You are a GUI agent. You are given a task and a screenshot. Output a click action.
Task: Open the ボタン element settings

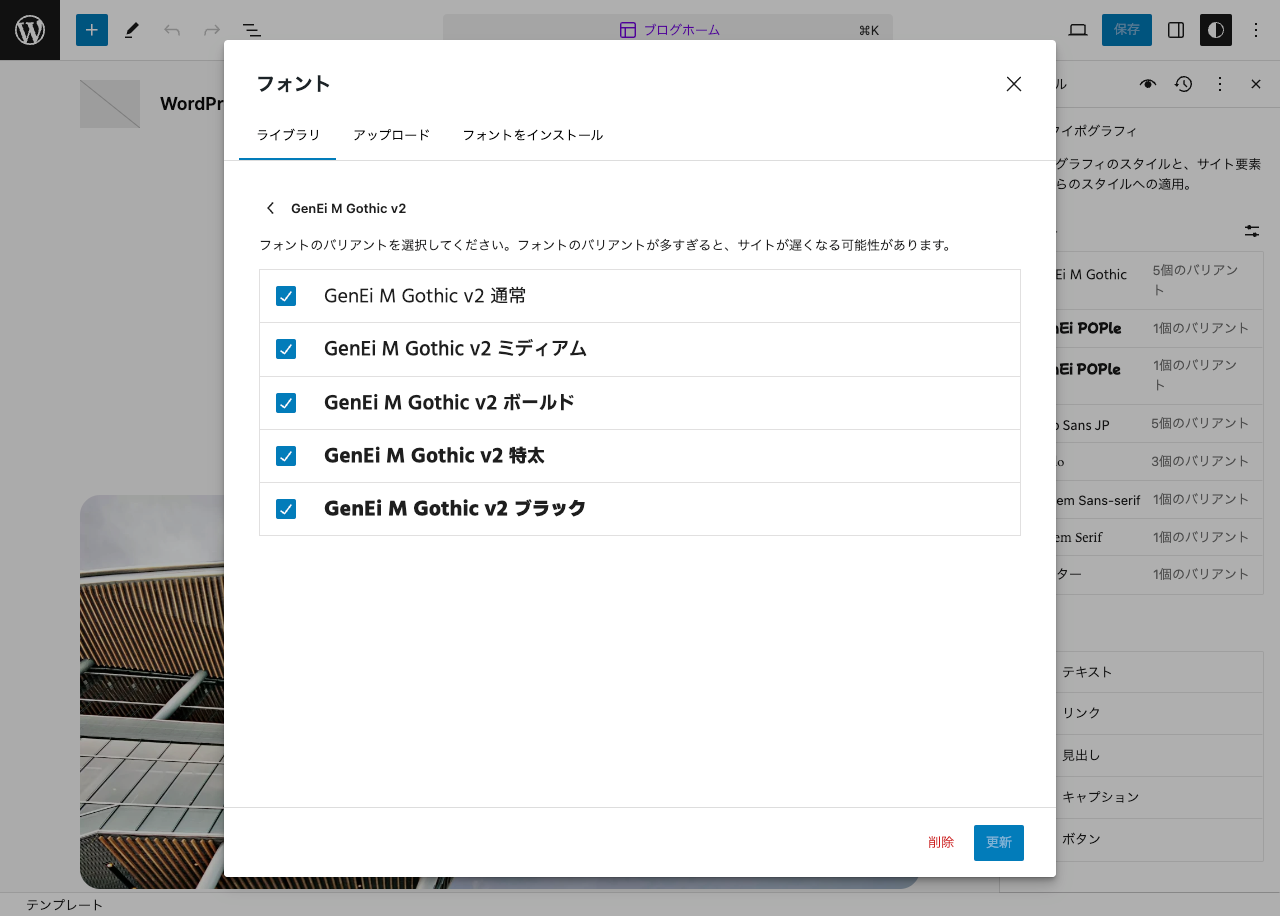coord(1160,839)
